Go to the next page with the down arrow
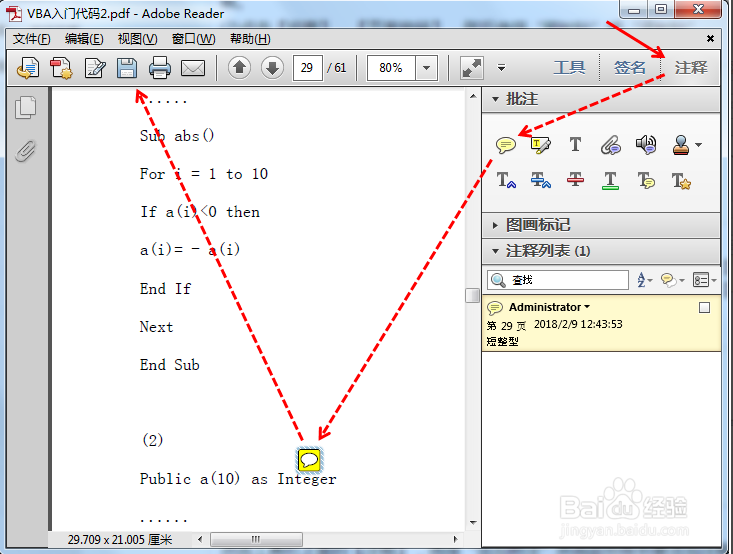Image resolution: width=733 pixels, height=554 pixels. 273,68
